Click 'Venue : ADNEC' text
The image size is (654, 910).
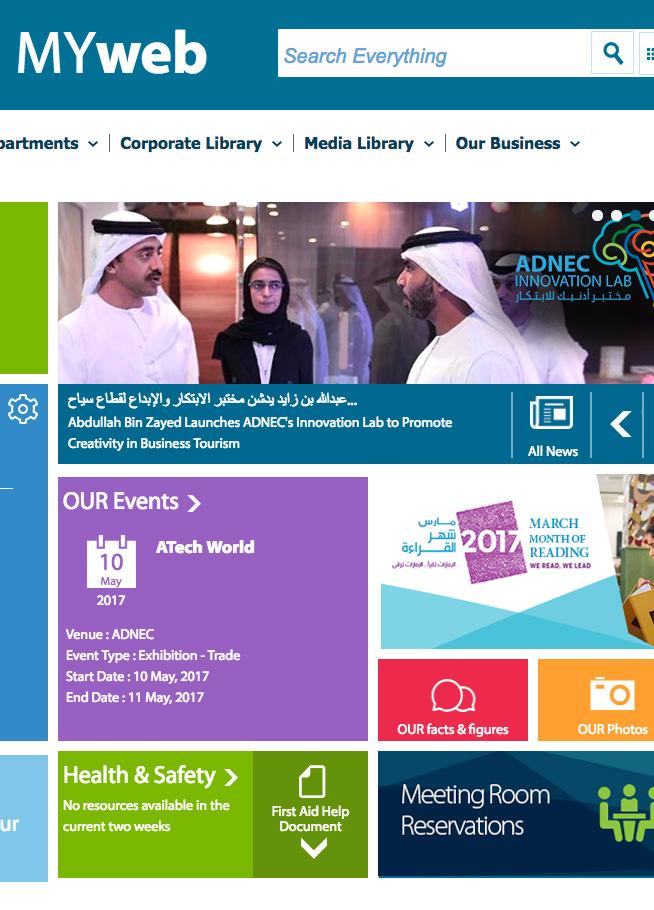pos(110,634)
